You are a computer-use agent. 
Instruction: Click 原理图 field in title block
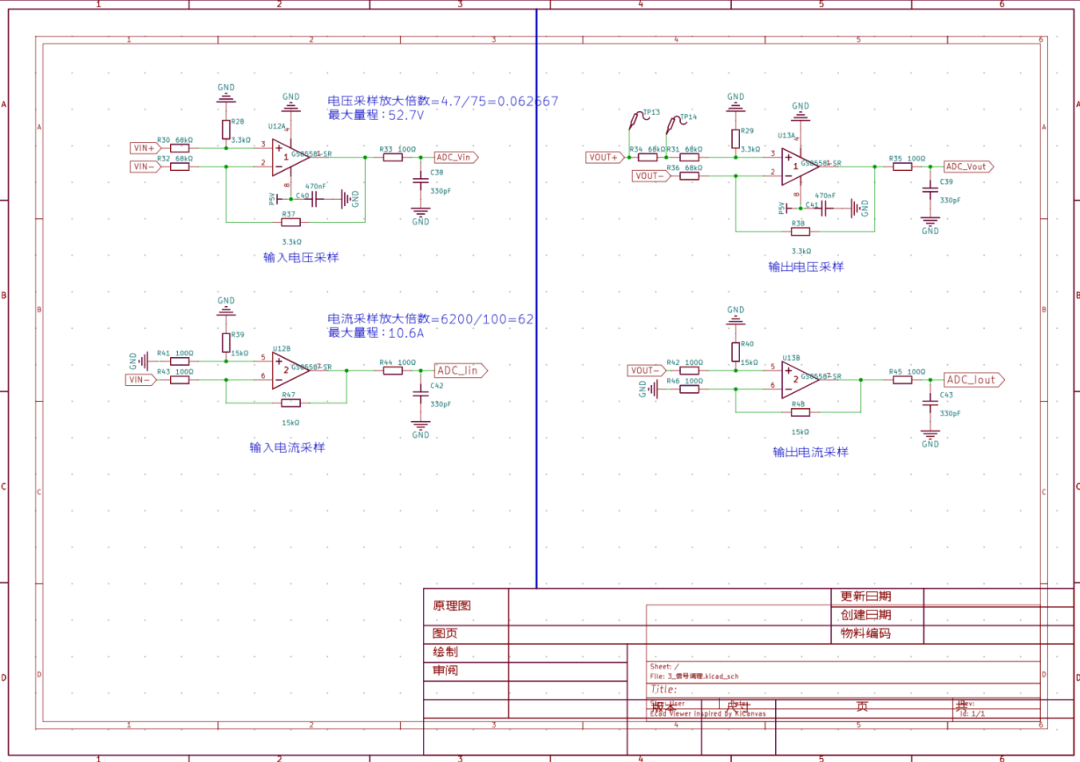click(452, 606)
